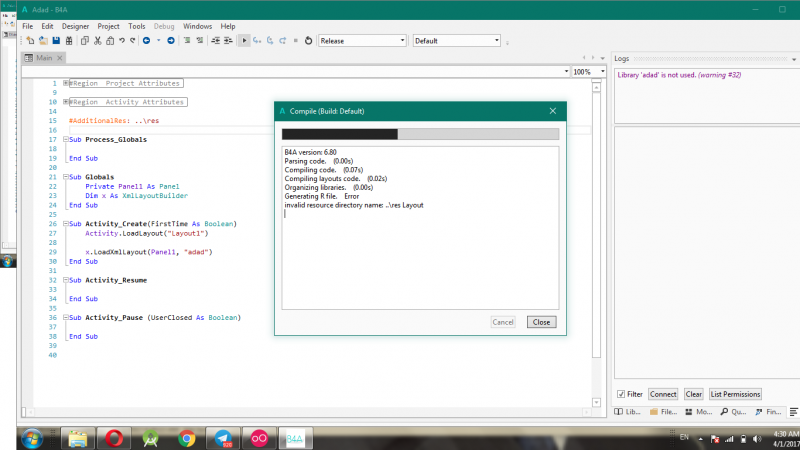The image size is (800, 450).
Task: Click the Undo arrow icon
Action: (122, 41)
